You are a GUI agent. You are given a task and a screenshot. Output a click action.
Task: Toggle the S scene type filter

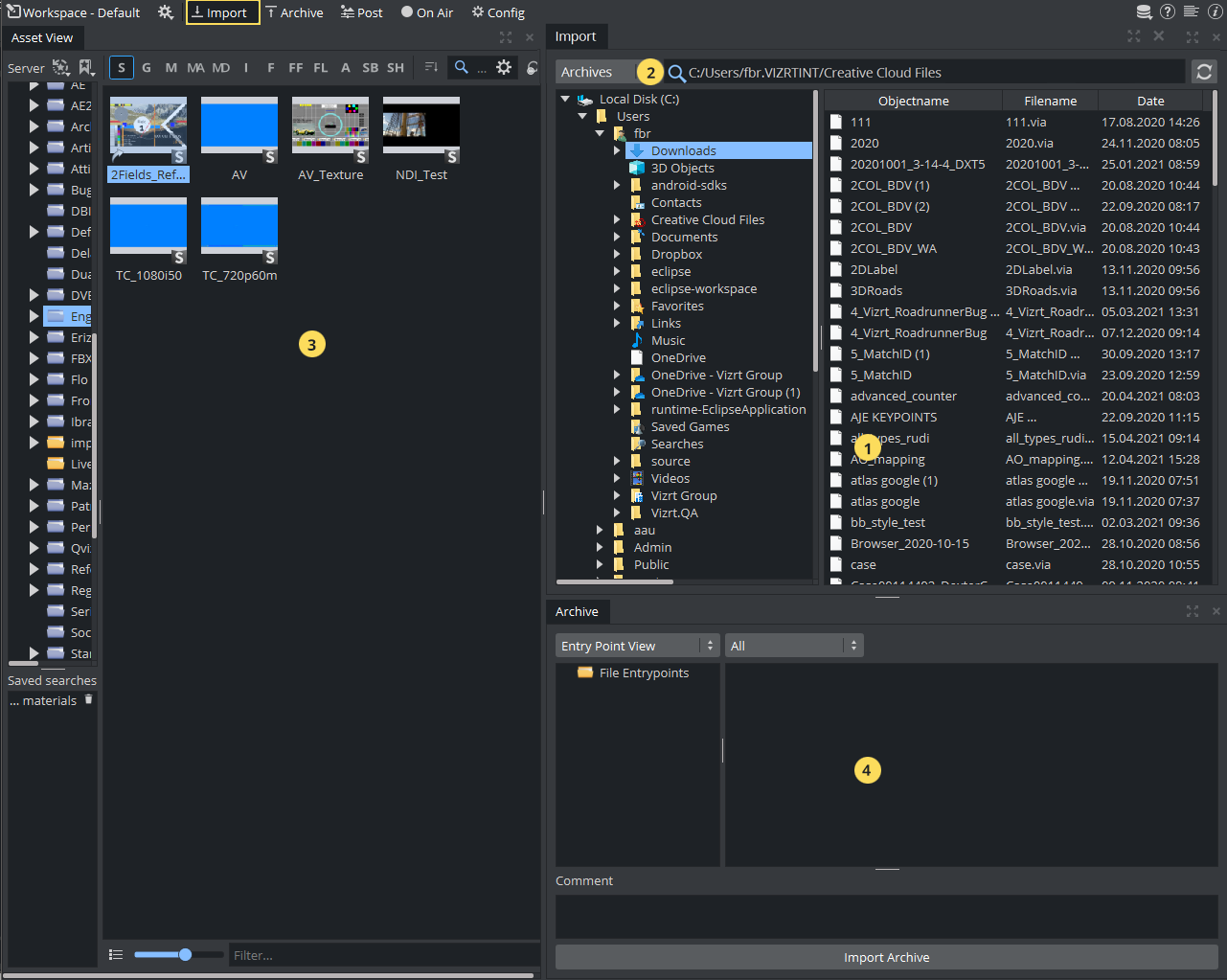click(121, 68)
